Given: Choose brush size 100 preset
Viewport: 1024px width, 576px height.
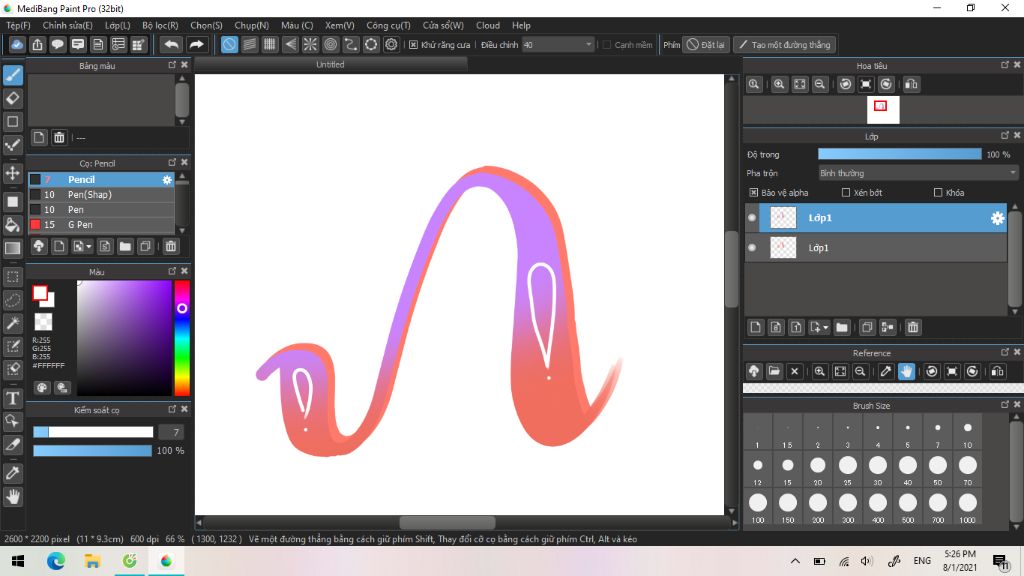Looking at the screenshot, I should point(758,506).
